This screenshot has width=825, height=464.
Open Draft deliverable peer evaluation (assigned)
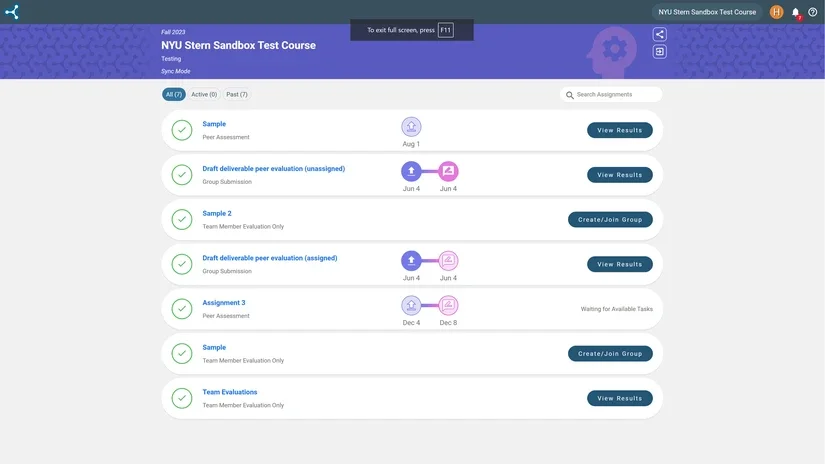pos(270,258)
